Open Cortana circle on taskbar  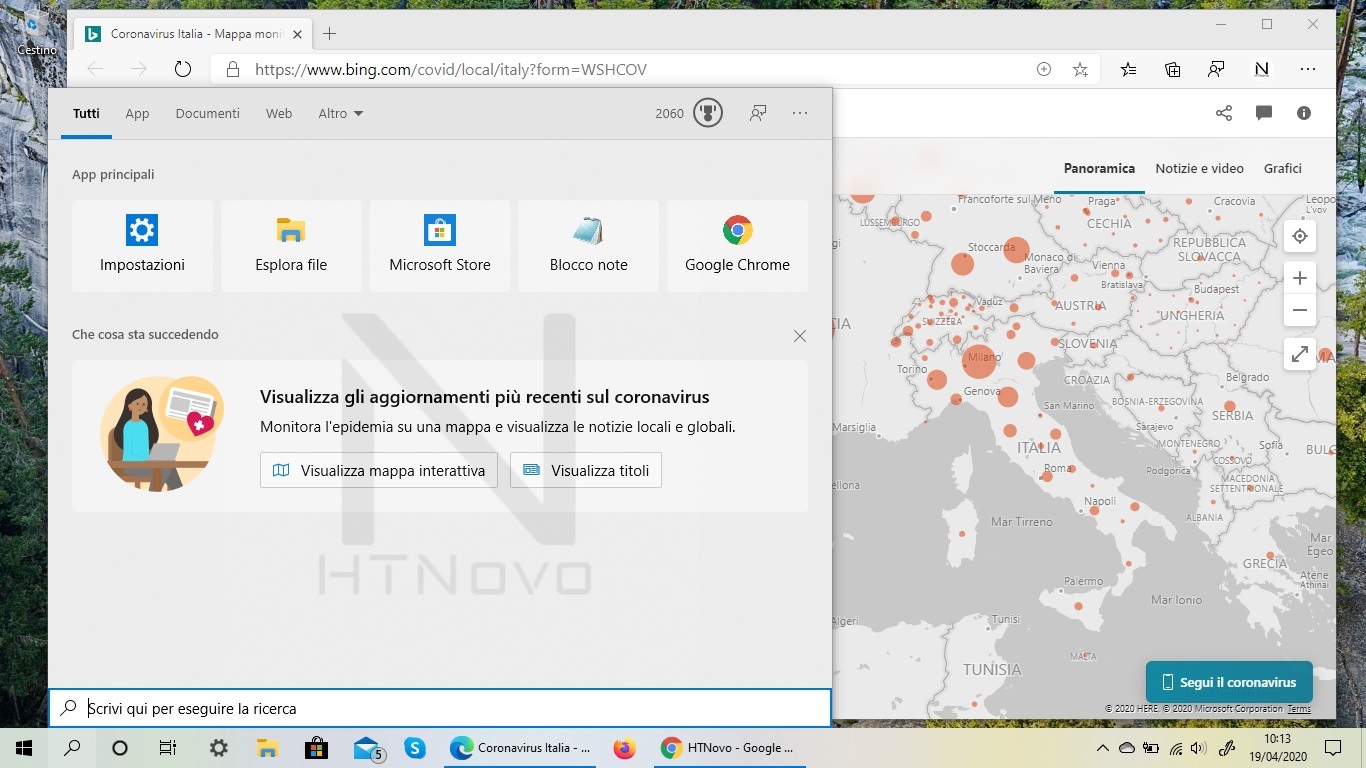(x=120, y=747)
